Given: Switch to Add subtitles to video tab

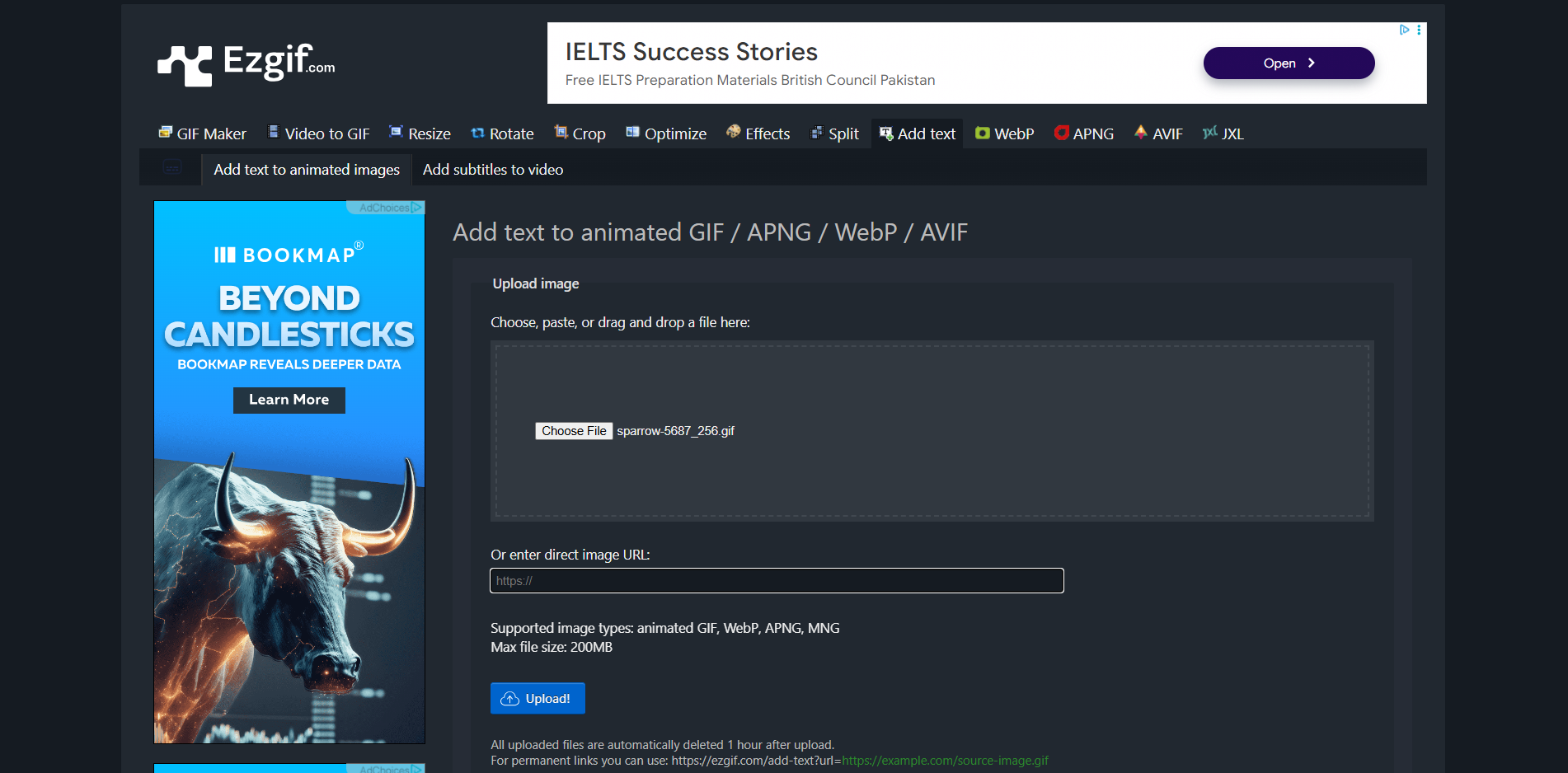Looking at the screenshot, I should coord(493,169).
